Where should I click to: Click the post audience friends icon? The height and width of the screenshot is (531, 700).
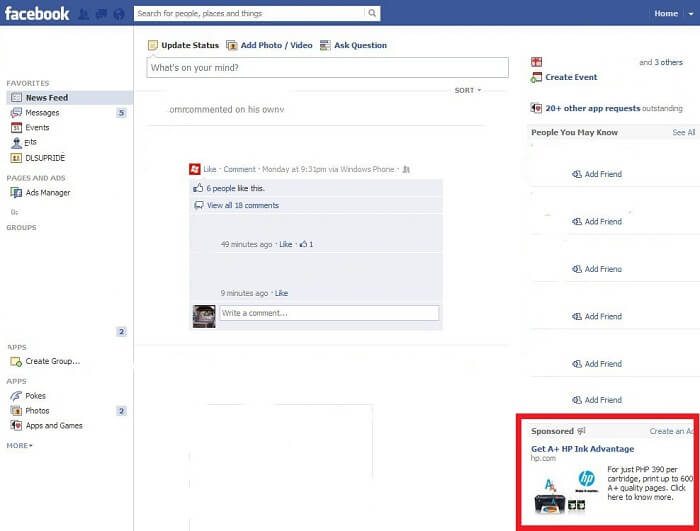[x=406, y=169]
